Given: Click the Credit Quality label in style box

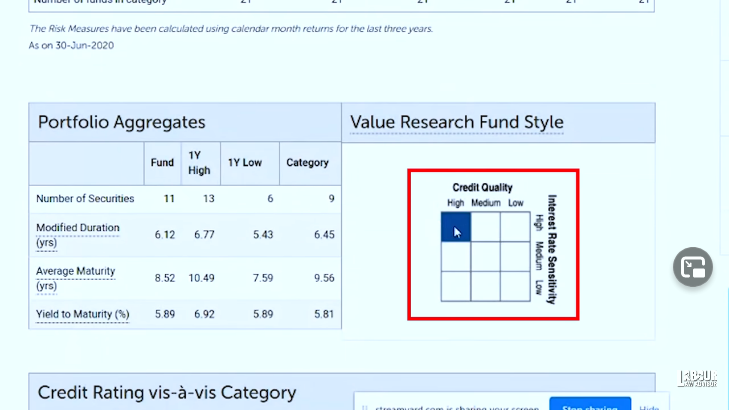Looking at the screenshot, I should tap(482, 187).
